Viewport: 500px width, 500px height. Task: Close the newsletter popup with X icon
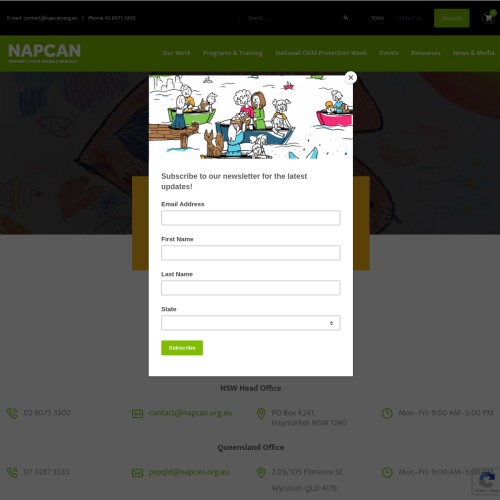[x=350, y=78]
